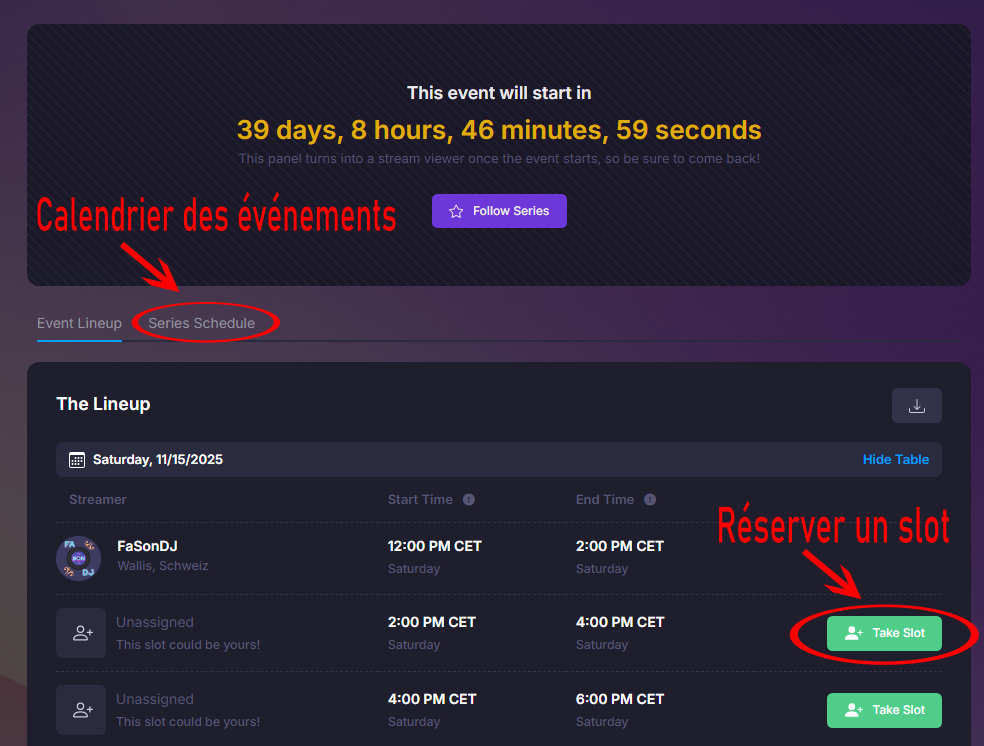Click the End Time column header

tap(605, 500)
